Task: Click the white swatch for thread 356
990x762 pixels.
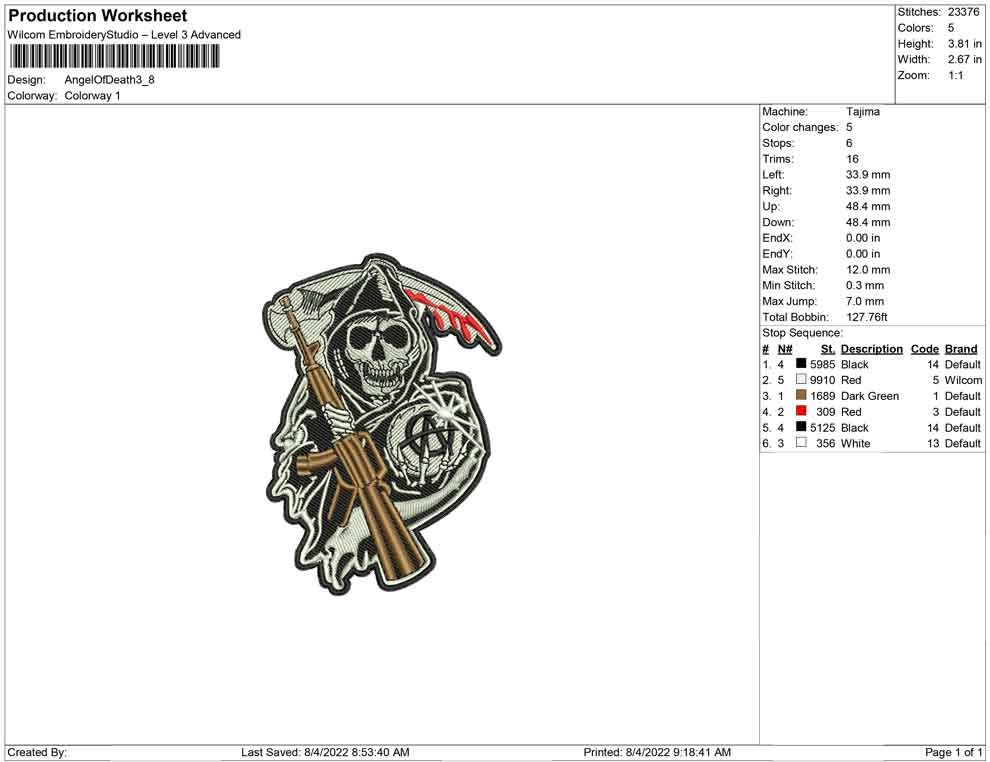Action: click(801, 442)
